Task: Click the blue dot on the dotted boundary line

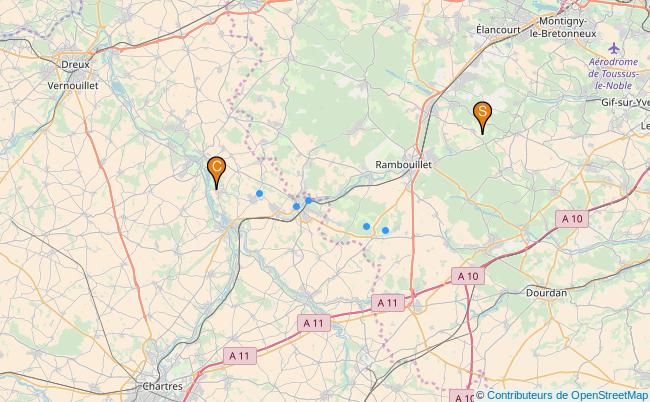Action: pos(308,200)
